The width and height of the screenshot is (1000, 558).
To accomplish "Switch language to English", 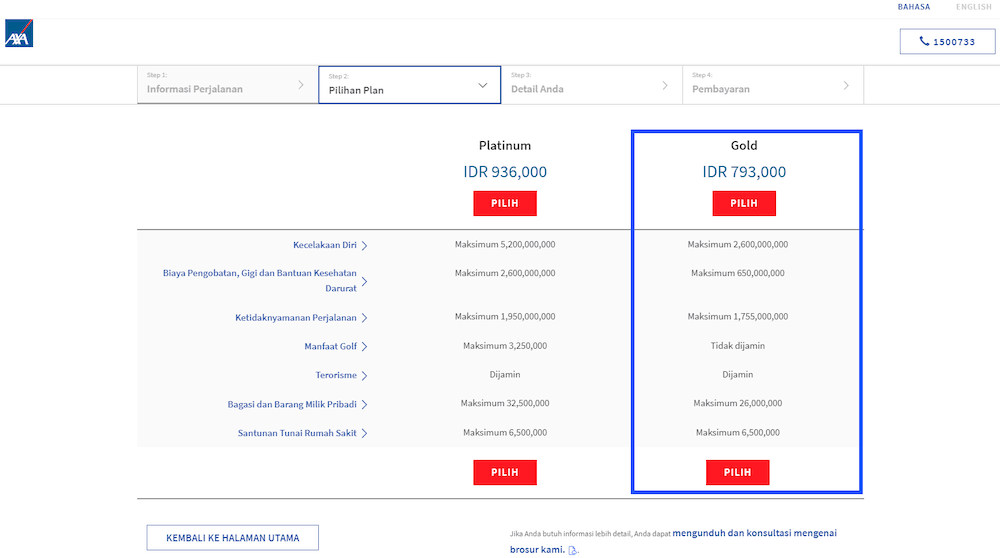I will [973, 7].
